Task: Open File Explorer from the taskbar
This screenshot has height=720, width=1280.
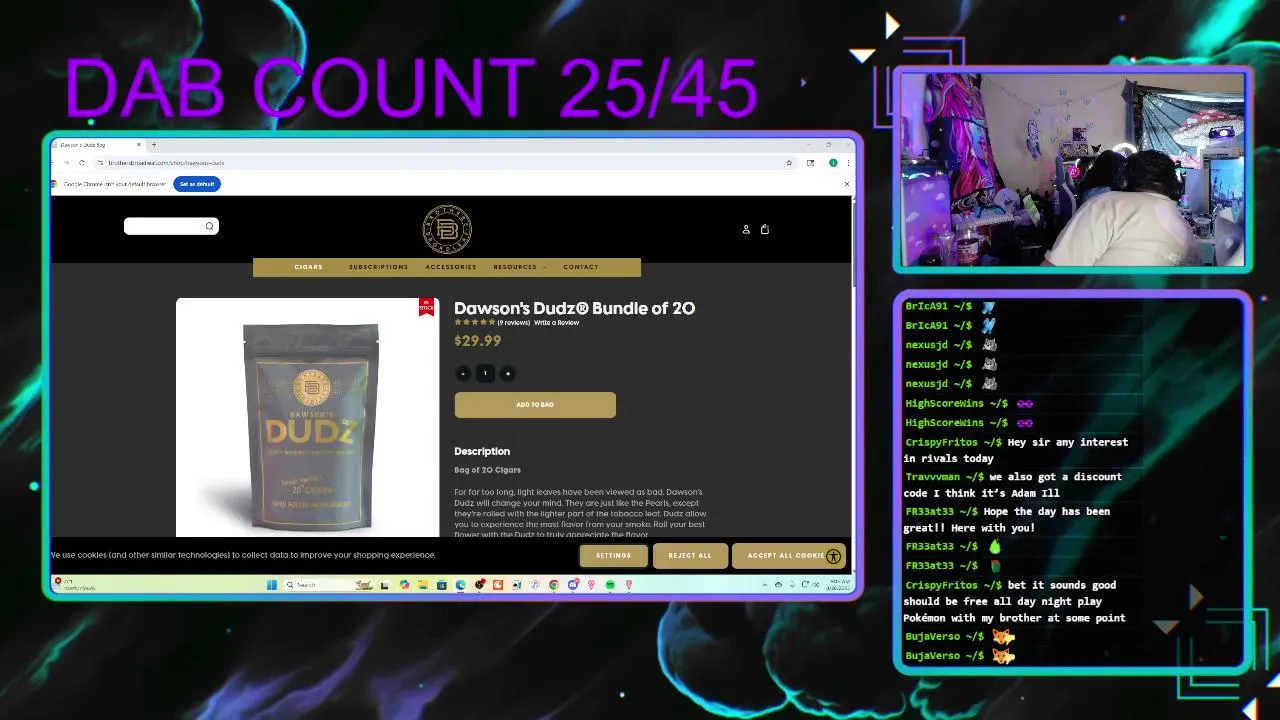Action: tap(423, 585)
